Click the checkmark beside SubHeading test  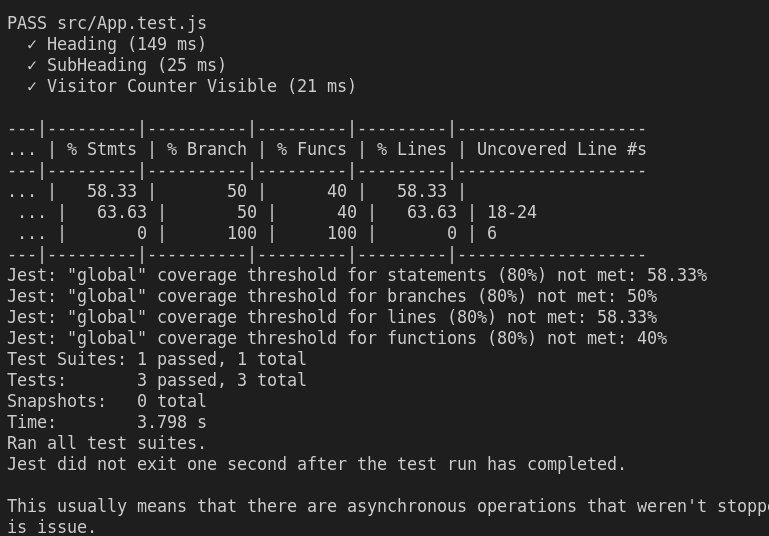[x=32, y=66]
